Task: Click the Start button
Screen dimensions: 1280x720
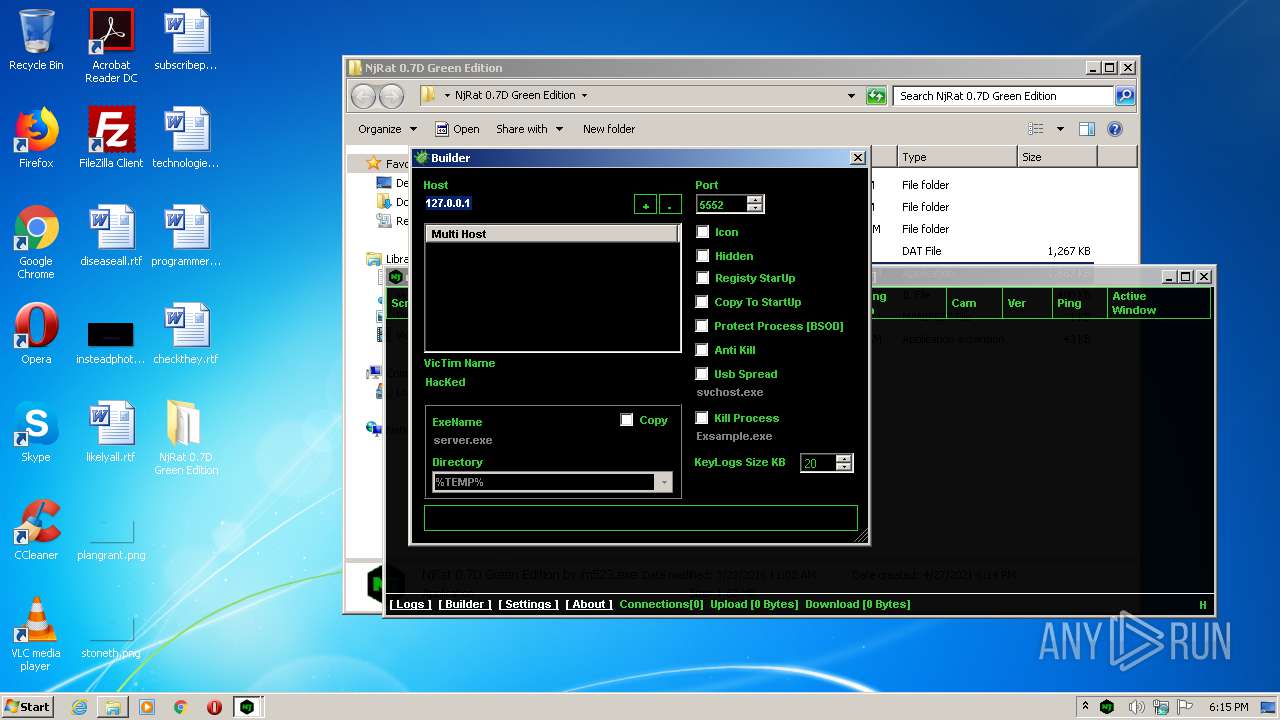Action: click(28, 707)
